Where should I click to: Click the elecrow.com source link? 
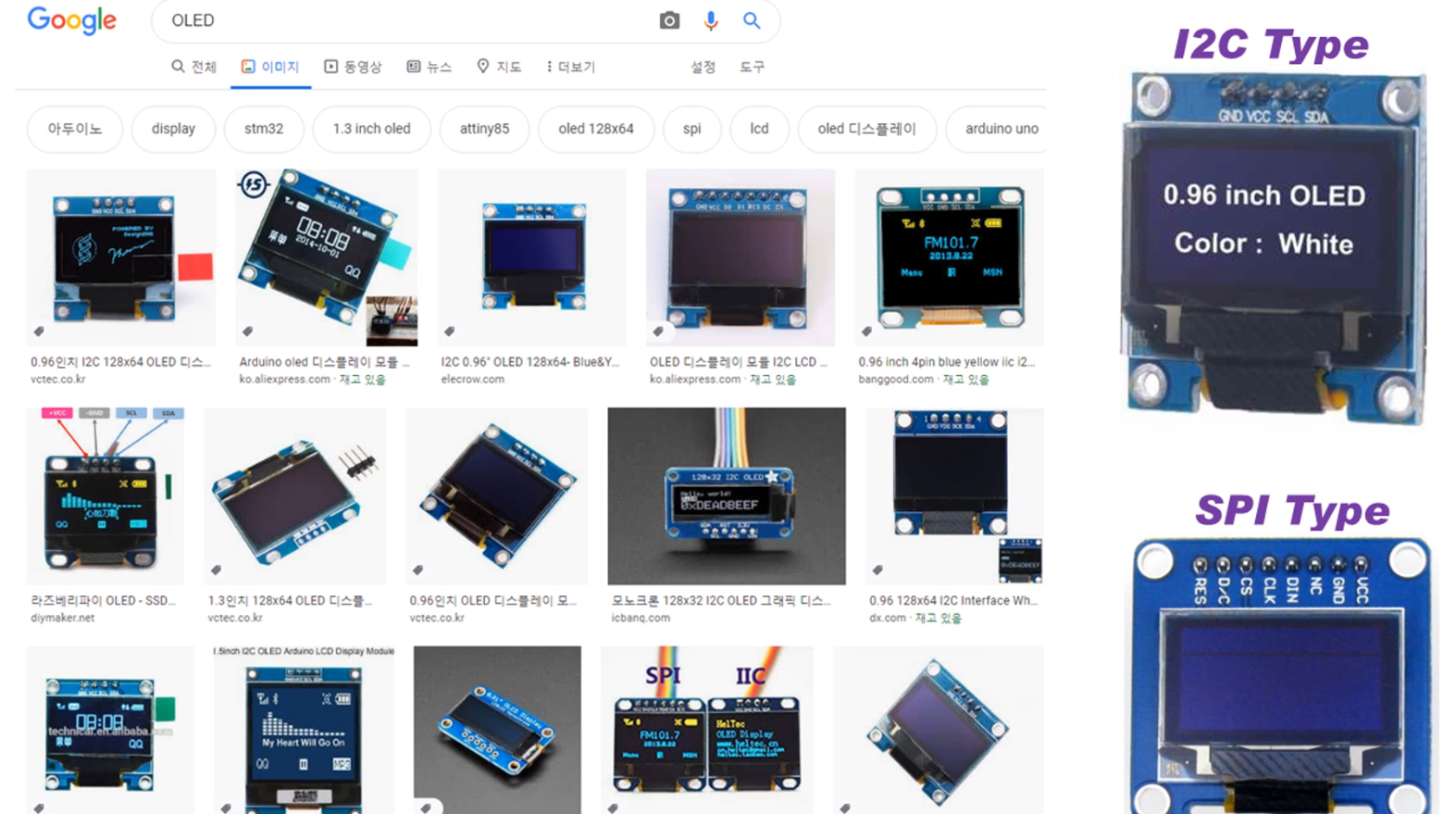(x=472, y=380)
